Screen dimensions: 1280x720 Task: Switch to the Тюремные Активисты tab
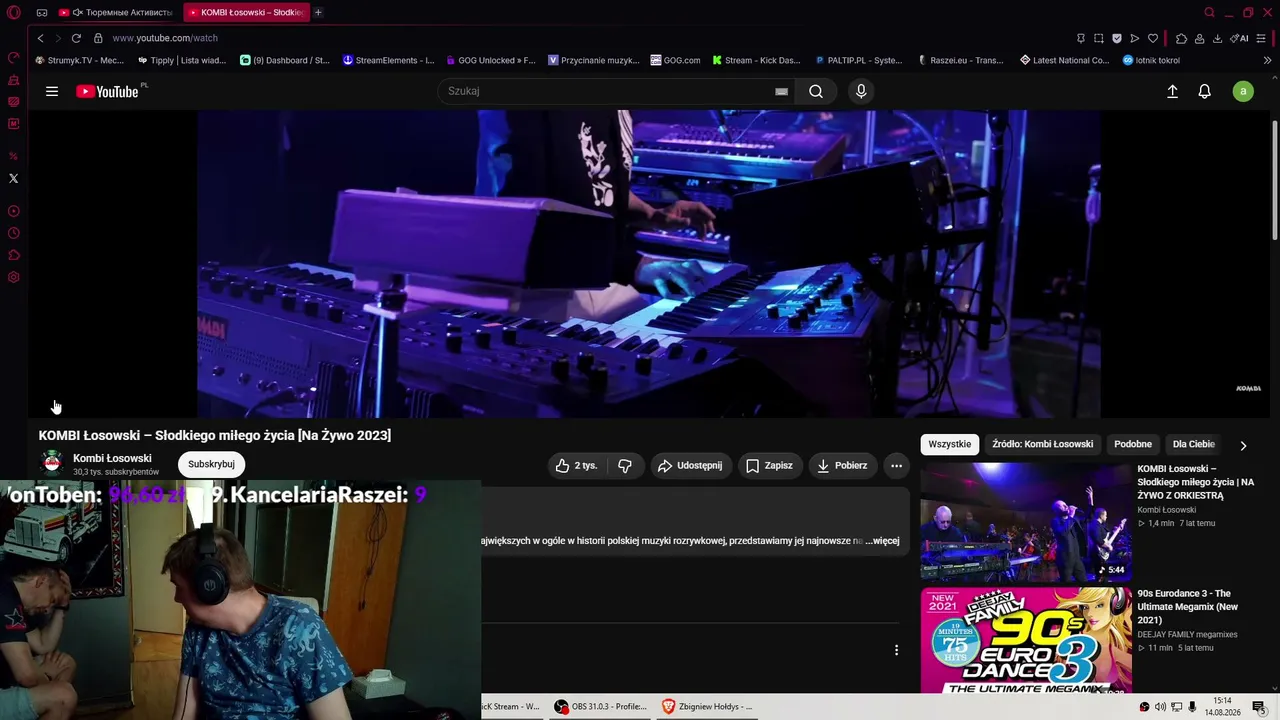point(117,13)
